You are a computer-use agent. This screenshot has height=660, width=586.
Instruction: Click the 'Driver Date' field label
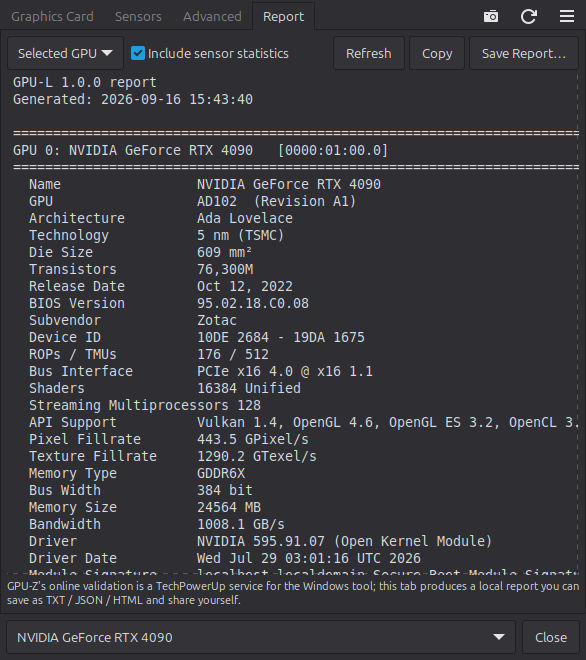(73, 558)
